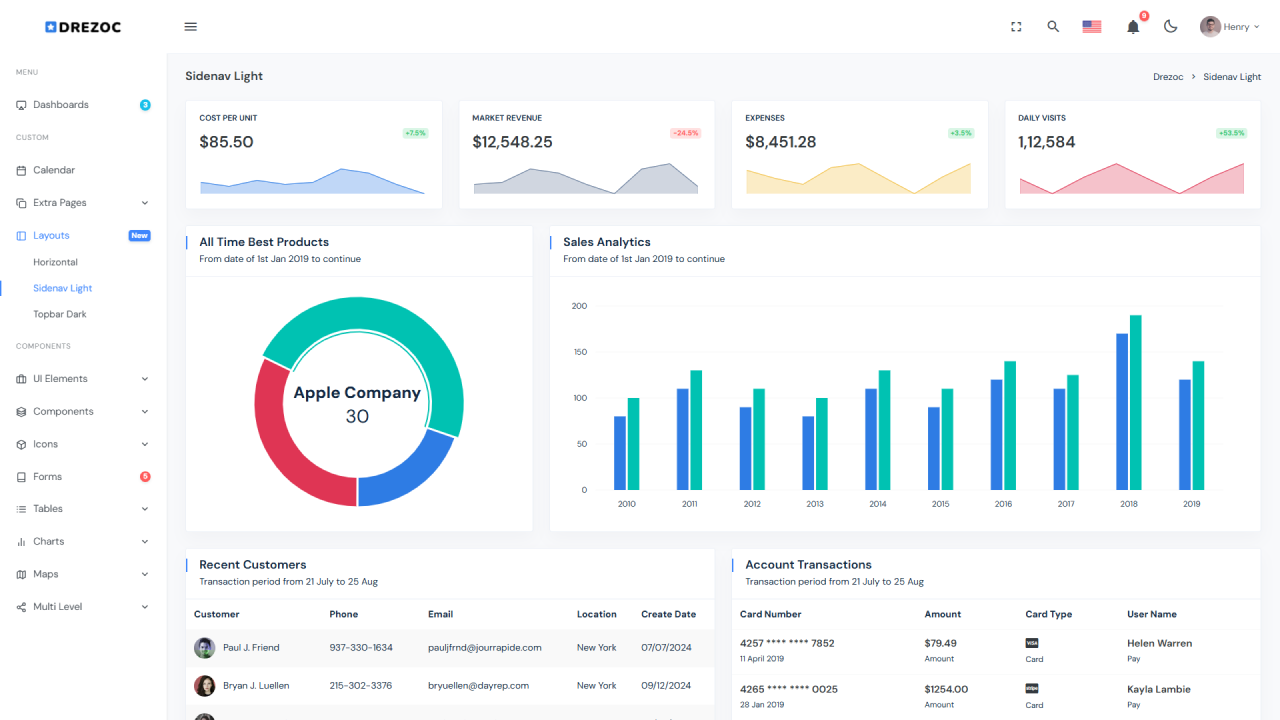Image resolution: width=1280 pixels, height=720 pixels.
Task: Select the Horizontal layout item
Action: click(55, 262)
